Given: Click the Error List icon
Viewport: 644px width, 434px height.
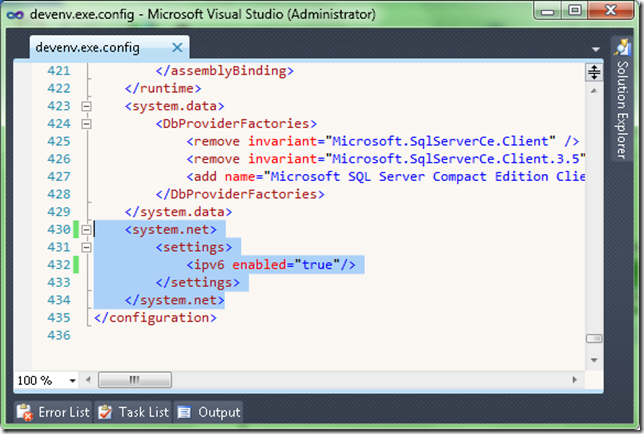Looking at the screenshot, I should coord(25,412).
